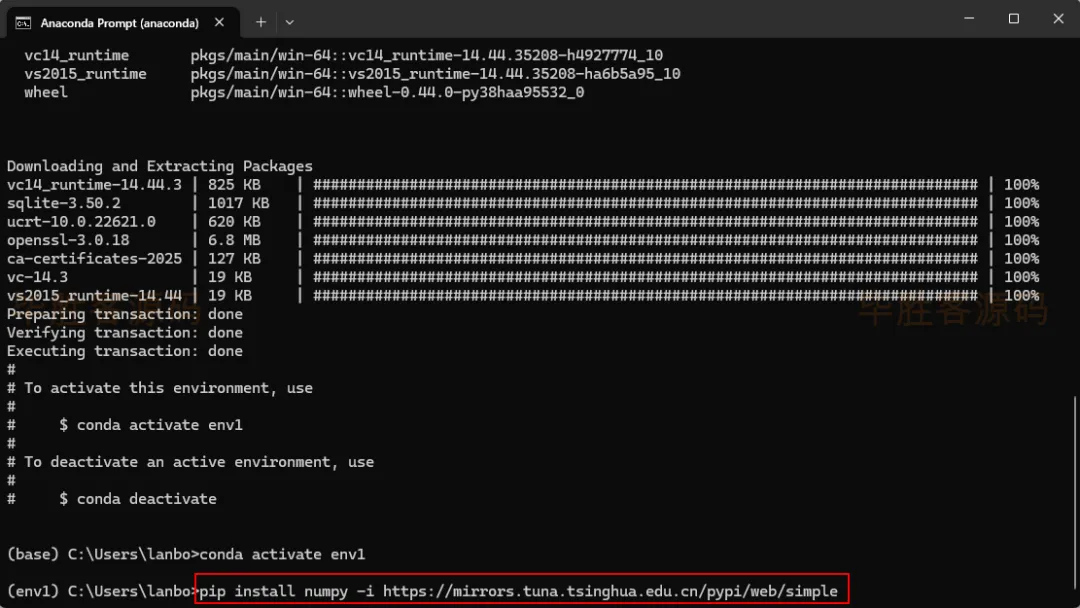Click the 'conda activate env1' command after (base) prompt
1080x608 pixels.
(282, 554)
